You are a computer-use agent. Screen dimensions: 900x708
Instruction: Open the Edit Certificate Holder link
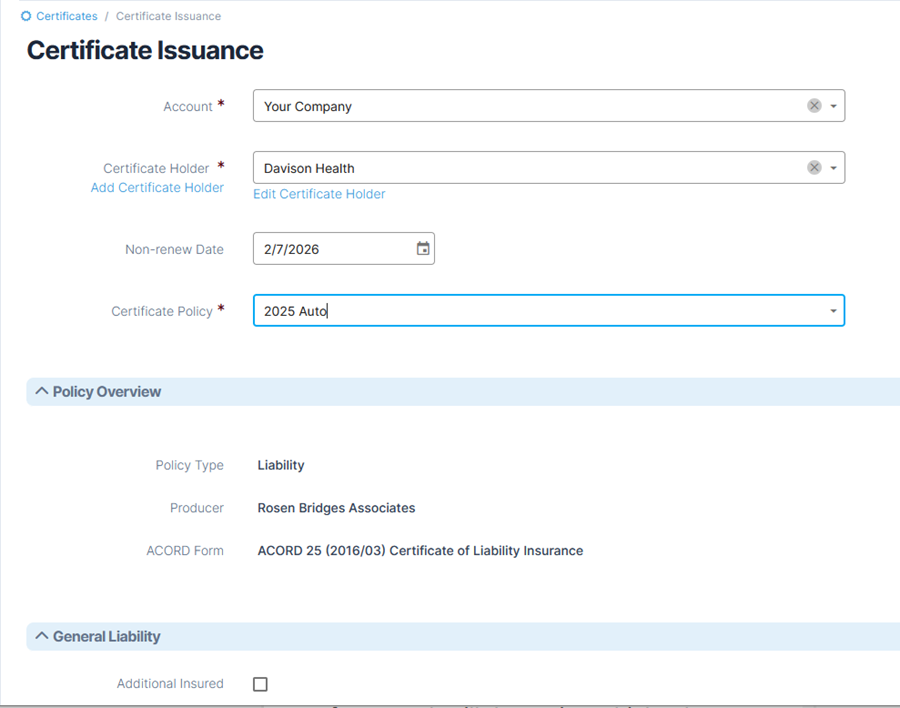point(319,194)
